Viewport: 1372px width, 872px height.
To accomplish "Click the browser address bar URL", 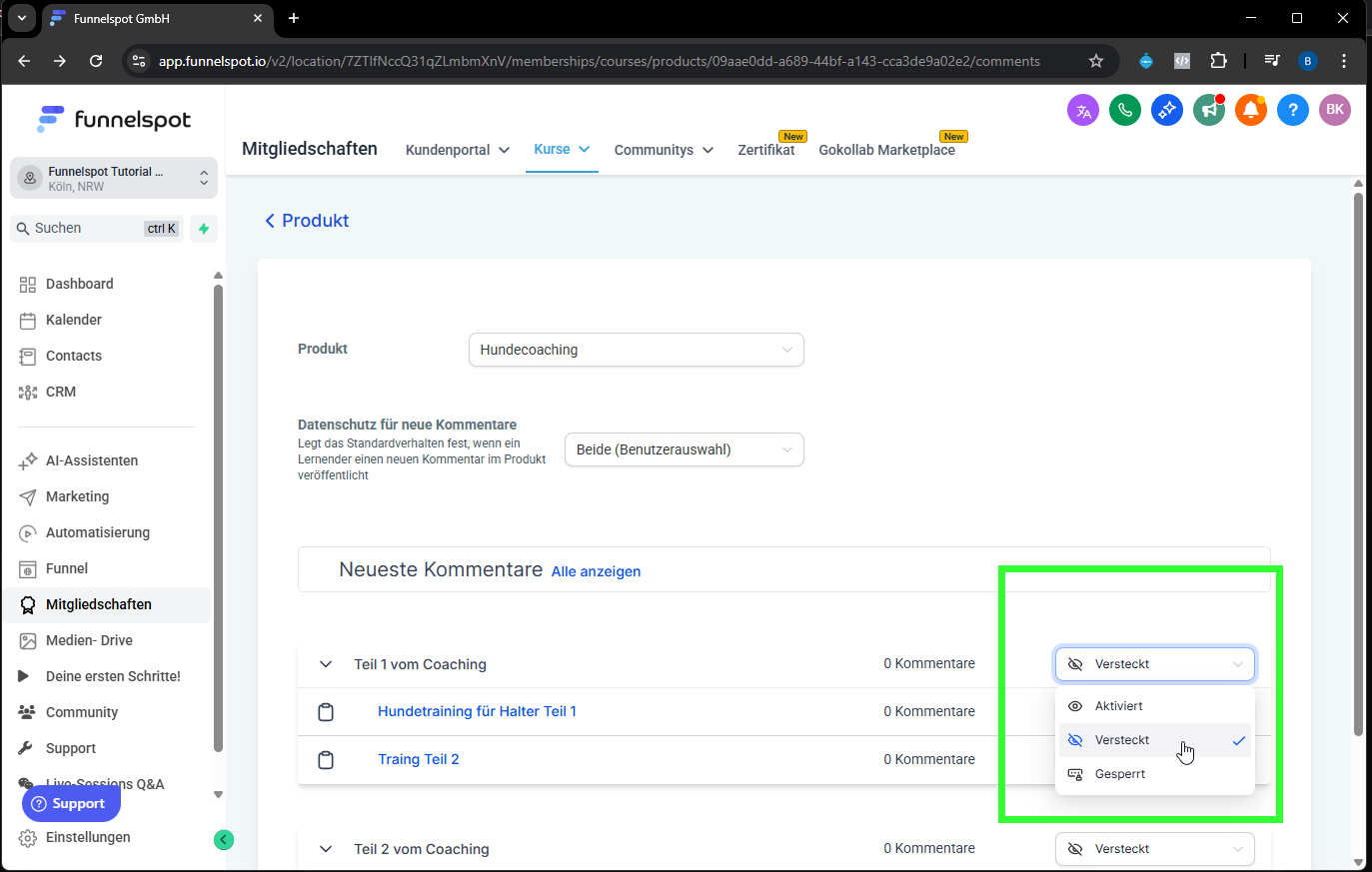I will tap(600, 61).
